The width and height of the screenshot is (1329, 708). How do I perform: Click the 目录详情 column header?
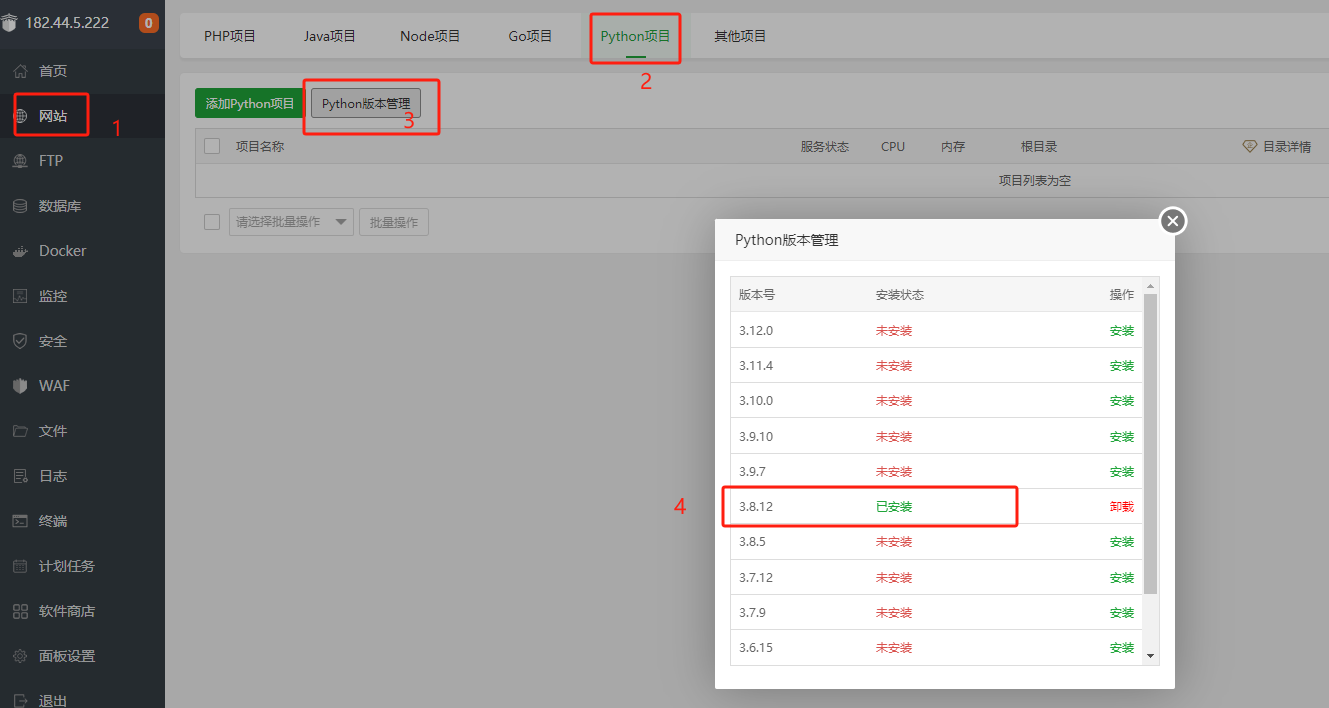(x=1287, y=146)
